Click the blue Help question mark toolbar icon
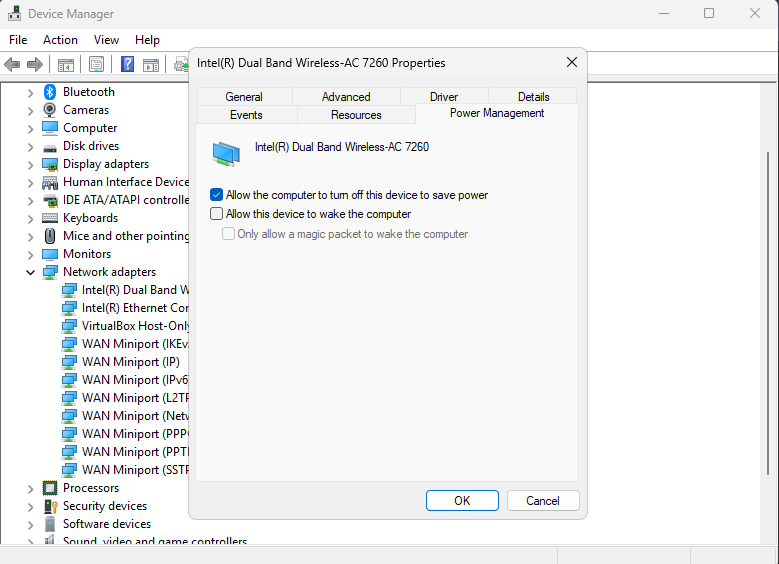 (x=127, y=65)
